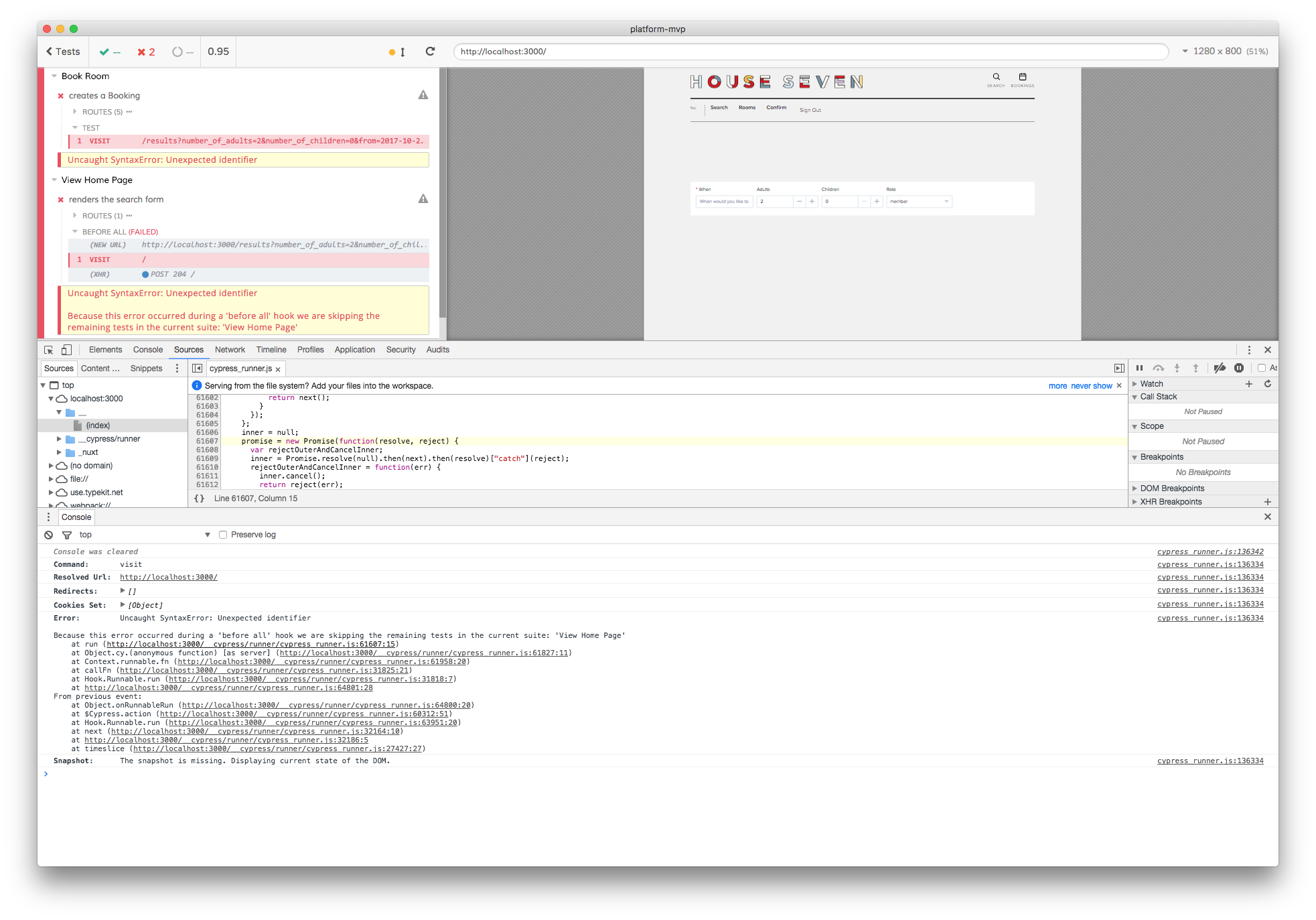Open the Elements tab in DevTools
Viewport: 1316px width, 920px height.
pyautogui.click(x=105, y=349)
